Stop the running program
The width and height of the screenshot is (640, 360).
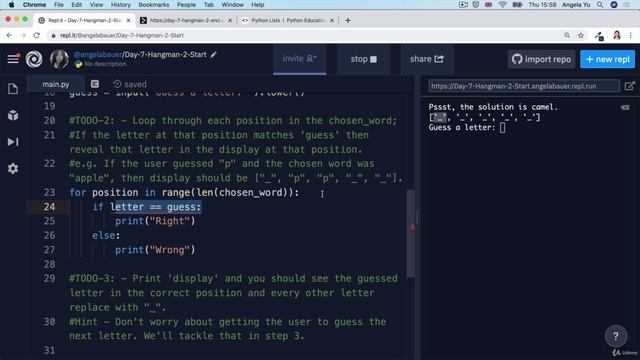[363, 59]
